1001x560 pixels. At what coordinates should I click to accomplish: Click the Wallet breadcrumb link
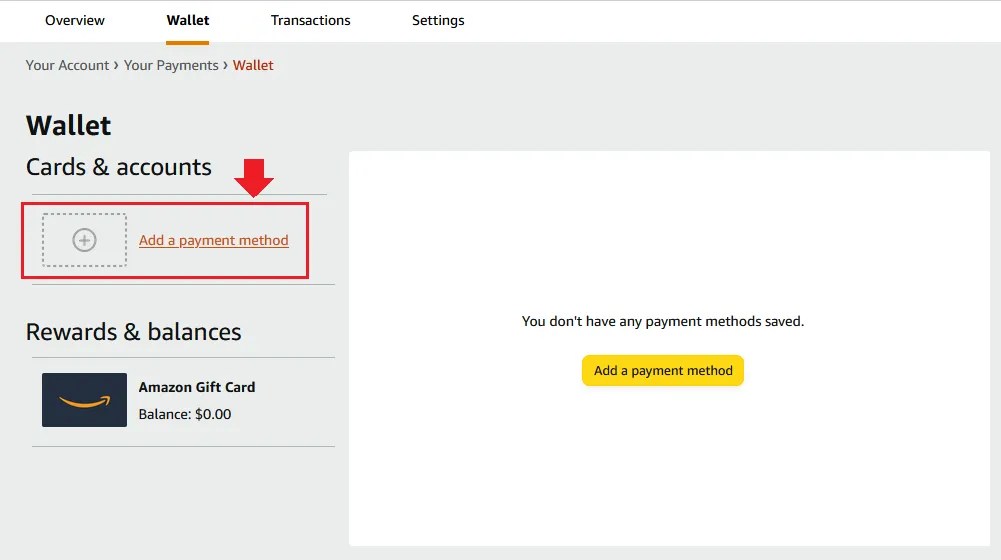253,65
